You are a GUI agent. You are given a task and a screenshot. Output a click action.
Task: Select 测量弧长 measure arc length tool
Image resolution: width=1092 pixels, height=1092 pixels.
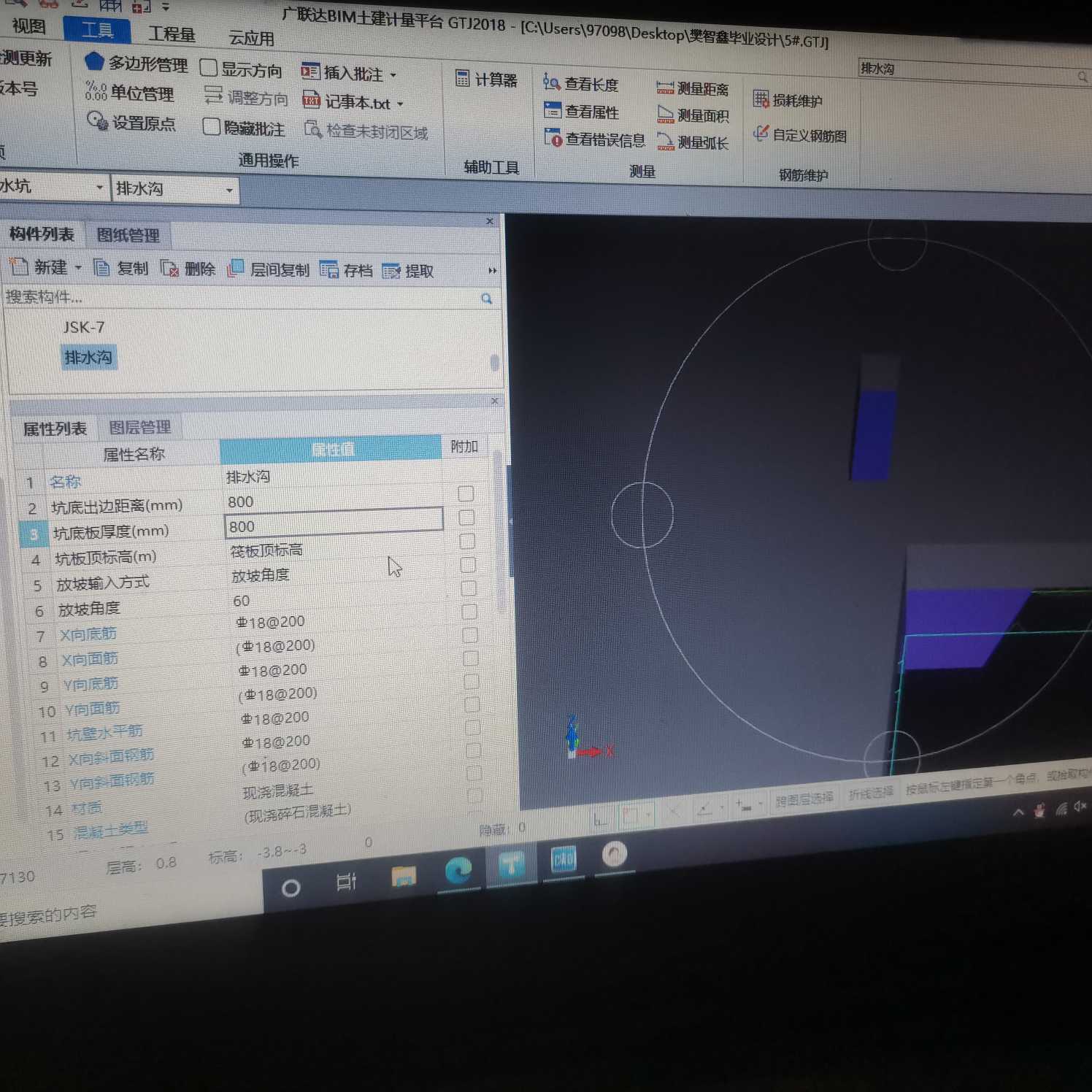(693, 142)
